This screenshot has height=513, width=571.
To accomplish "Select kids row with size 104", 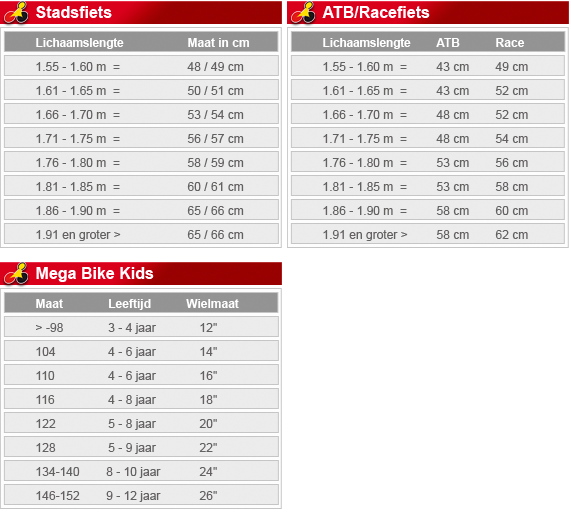I will point(141,351).
